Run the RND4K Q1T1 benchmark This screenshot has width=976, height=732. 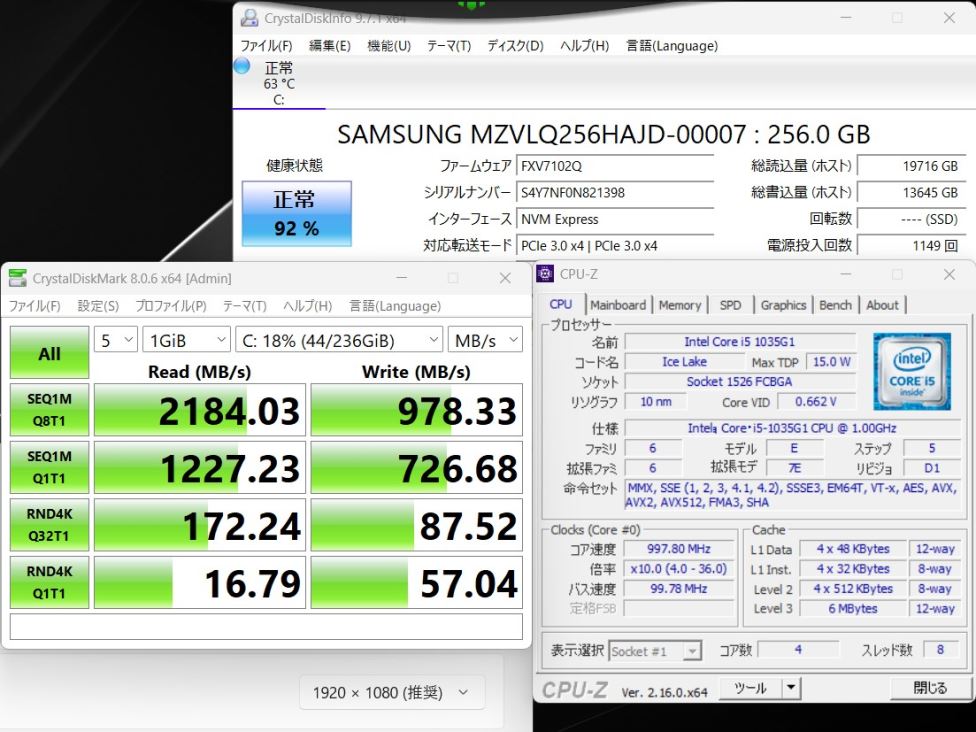click(49, 582)
